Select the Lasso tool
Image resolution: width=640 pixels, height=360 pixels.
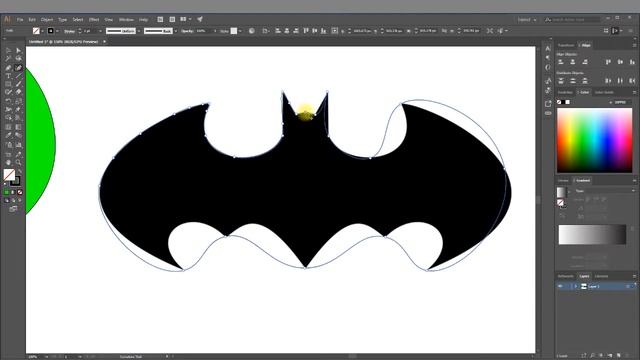click(18, 59)
